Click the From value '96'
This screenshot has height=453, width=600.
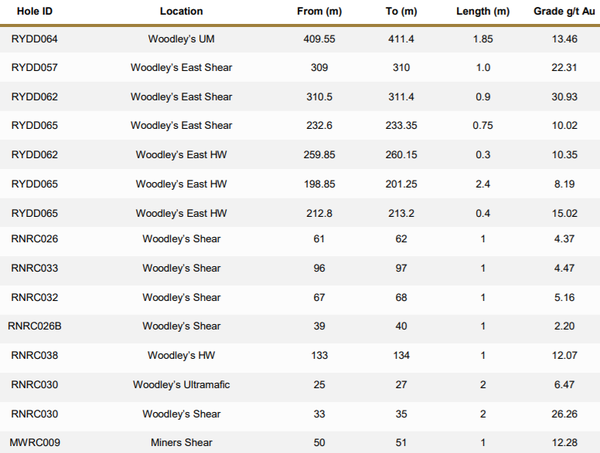point(319,268)
